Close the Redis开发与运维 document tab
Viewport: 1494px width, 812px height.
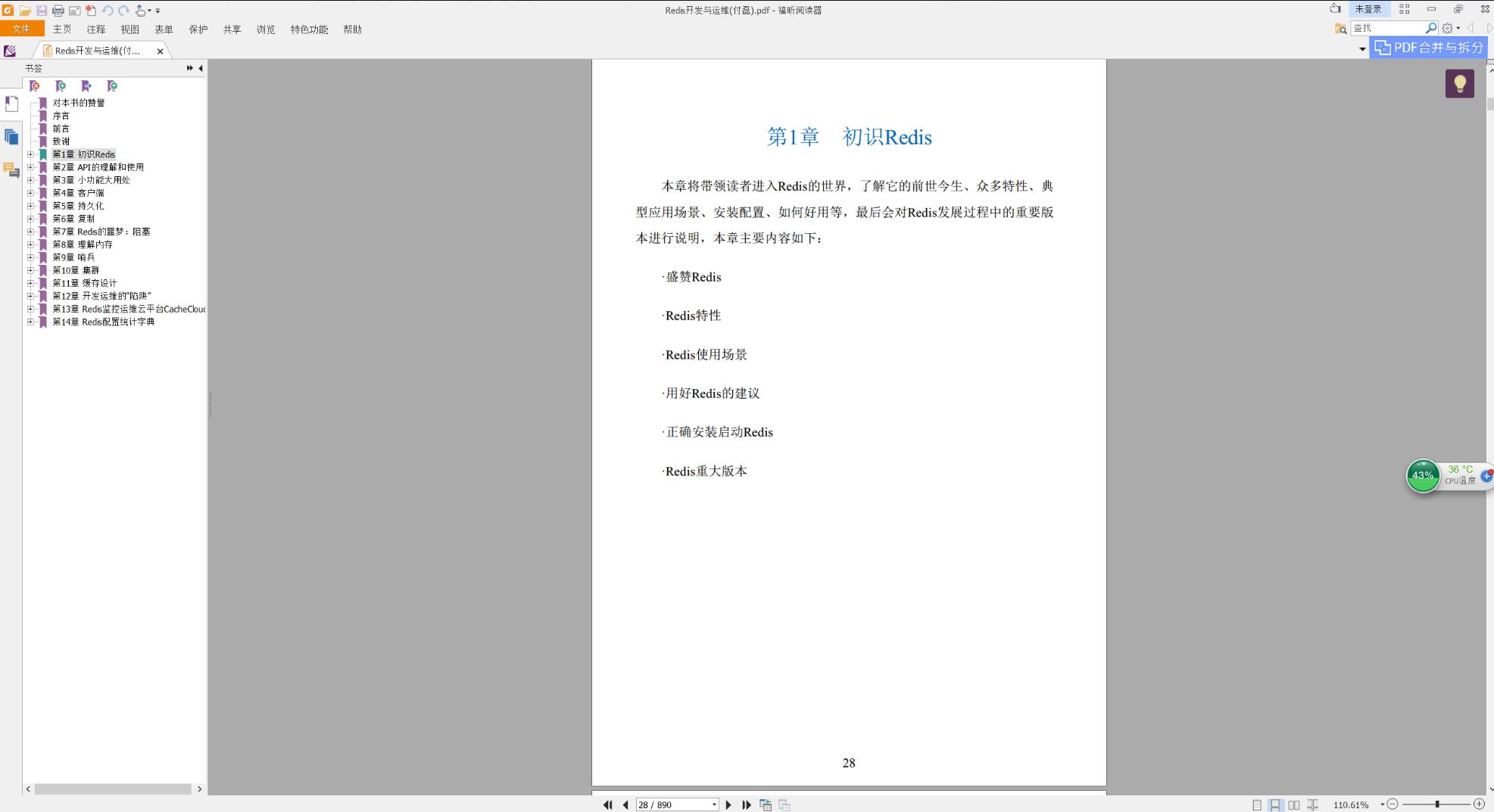160,51
